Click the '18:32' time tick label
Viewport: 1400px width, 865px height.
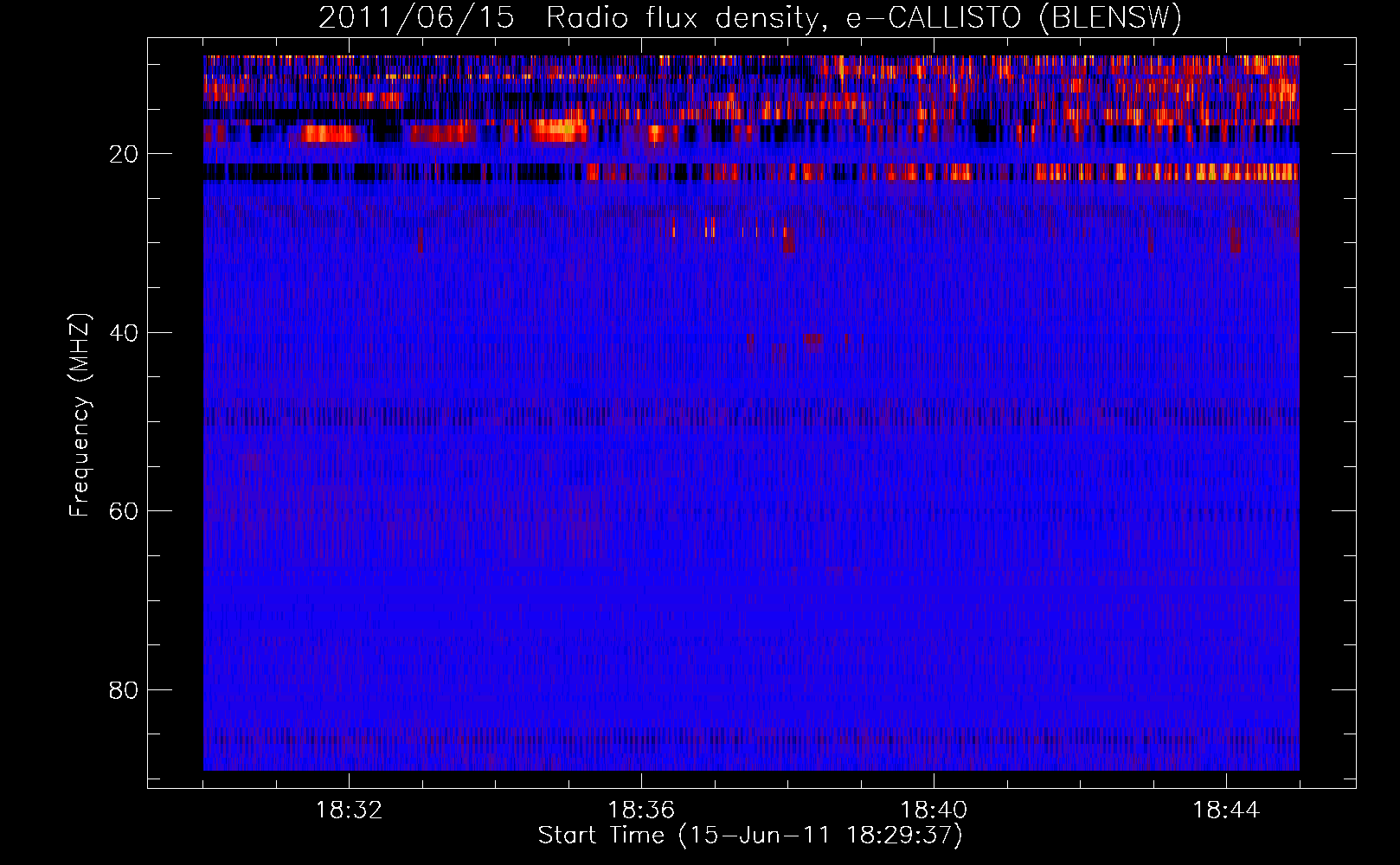[349, 810]
